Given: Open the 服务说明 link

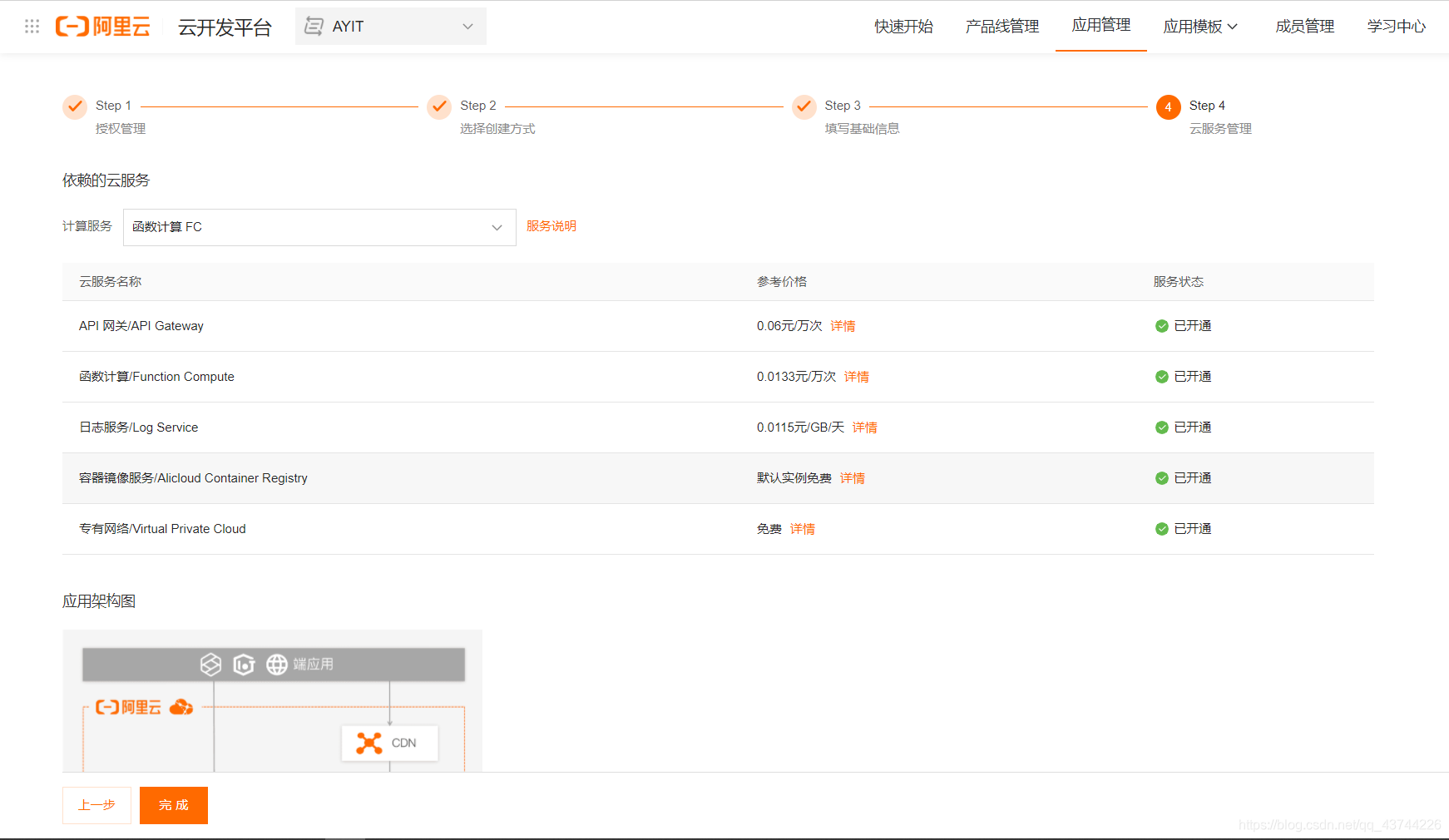Looking at the screenshot, I should pyautogui.click(x=551, y=226).
